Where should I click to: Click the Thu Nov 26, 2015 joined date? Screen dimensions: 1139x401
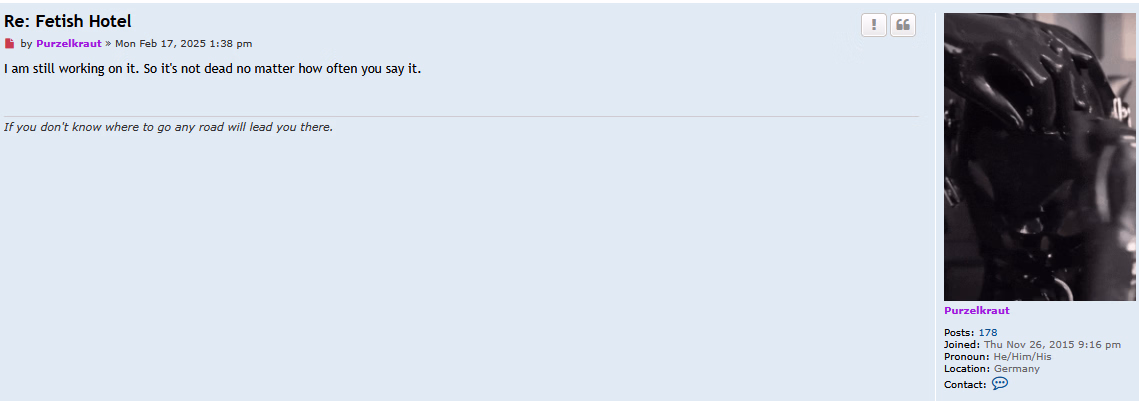click(x=1052, y=344)
